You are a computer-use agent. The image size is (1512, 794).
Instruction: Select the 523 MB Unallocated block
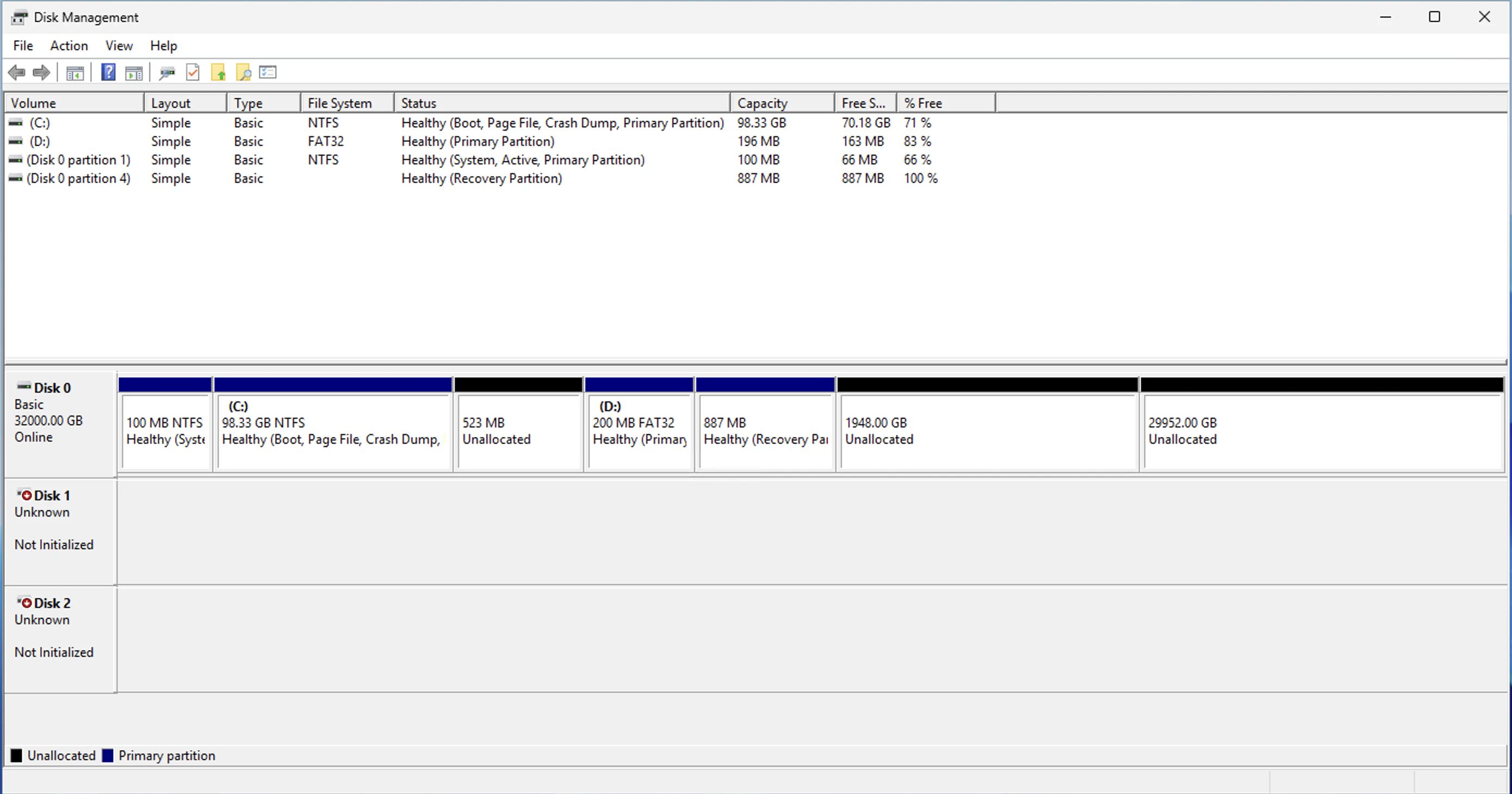click(x=519, y=424)
